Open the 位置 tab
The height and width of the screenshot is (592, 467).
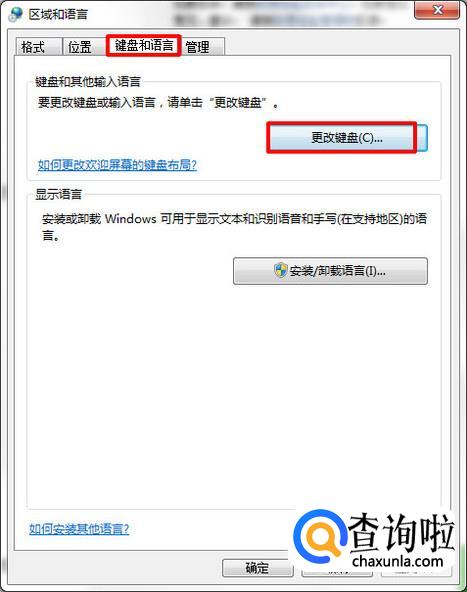coord(80,47)
